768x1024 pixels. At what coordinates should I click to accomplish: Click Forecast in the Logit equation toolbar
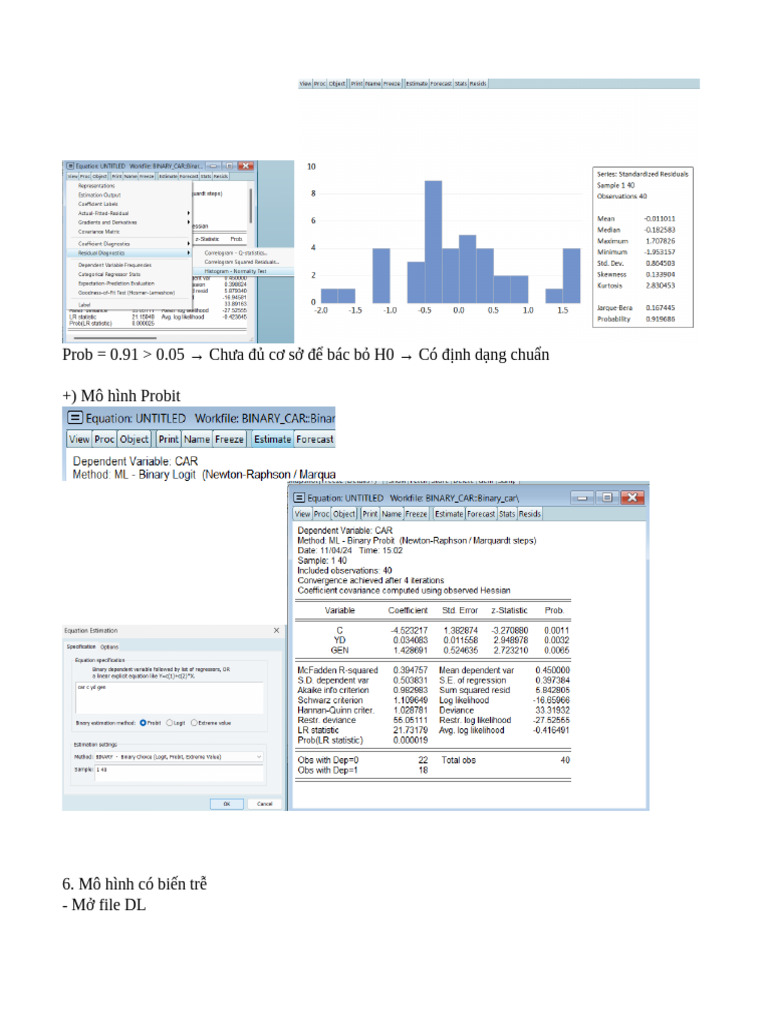point(314,440)
